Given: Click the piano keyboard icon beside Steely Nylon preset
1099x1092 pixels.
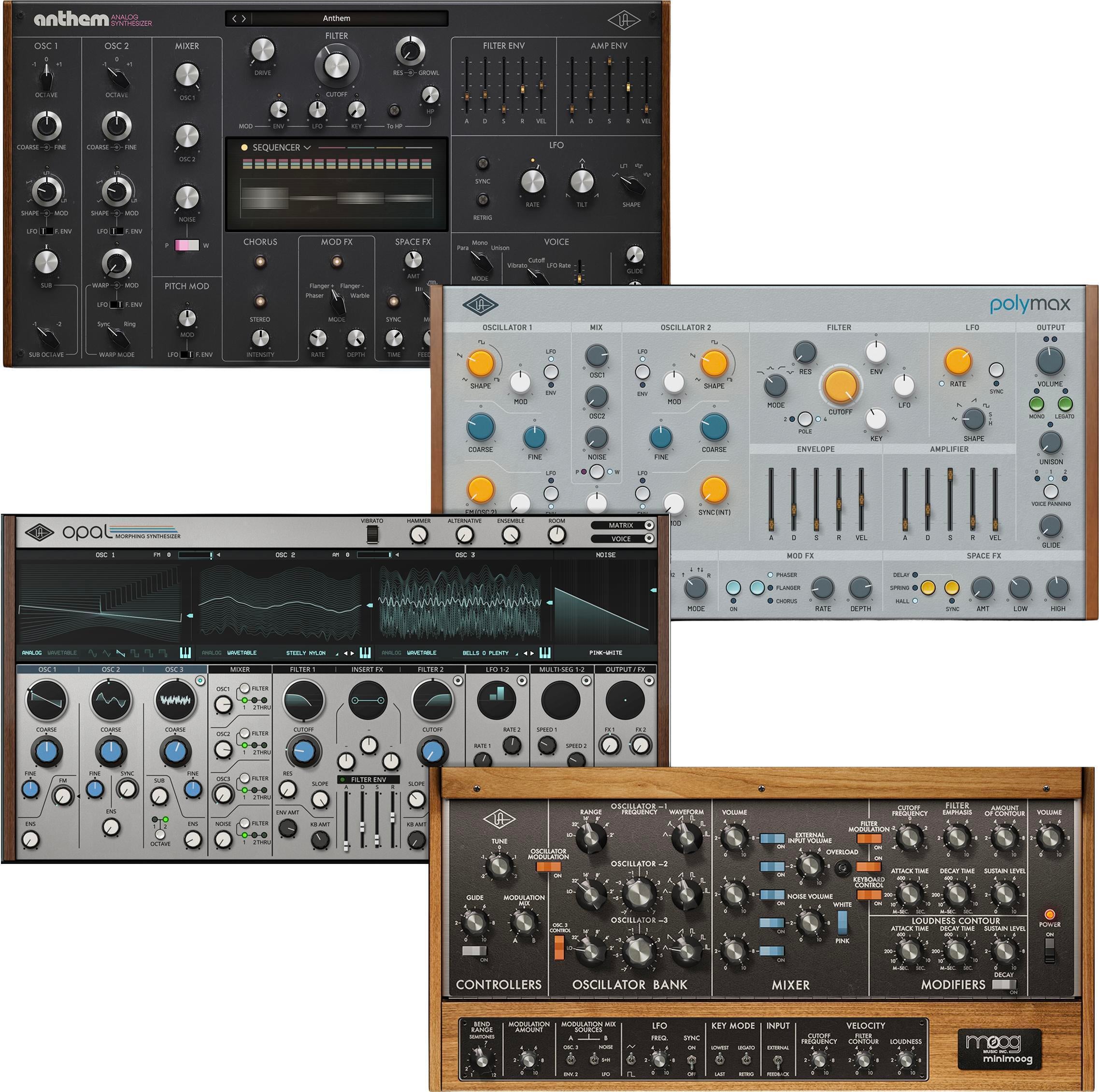Looking at the screenshot, I should (365, 653).
